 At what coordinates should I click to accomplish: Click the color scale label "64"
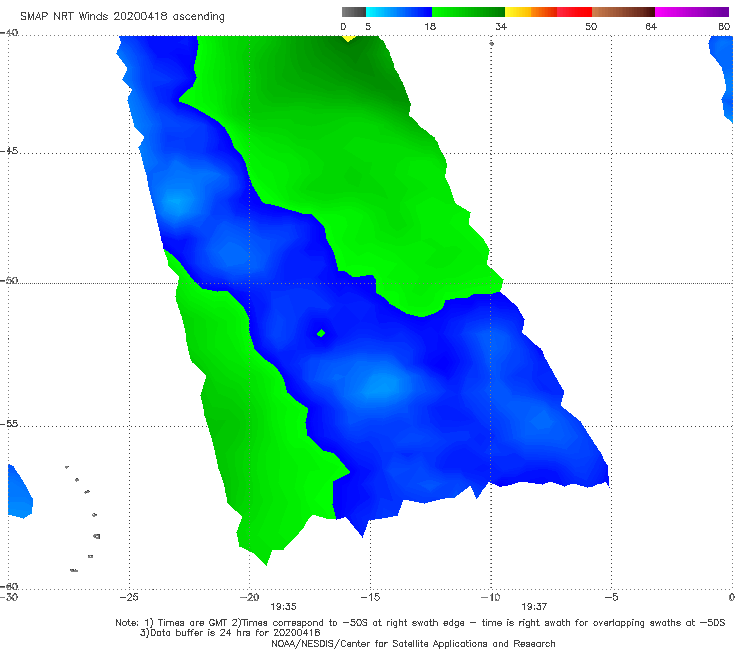[x=651, y=26]
